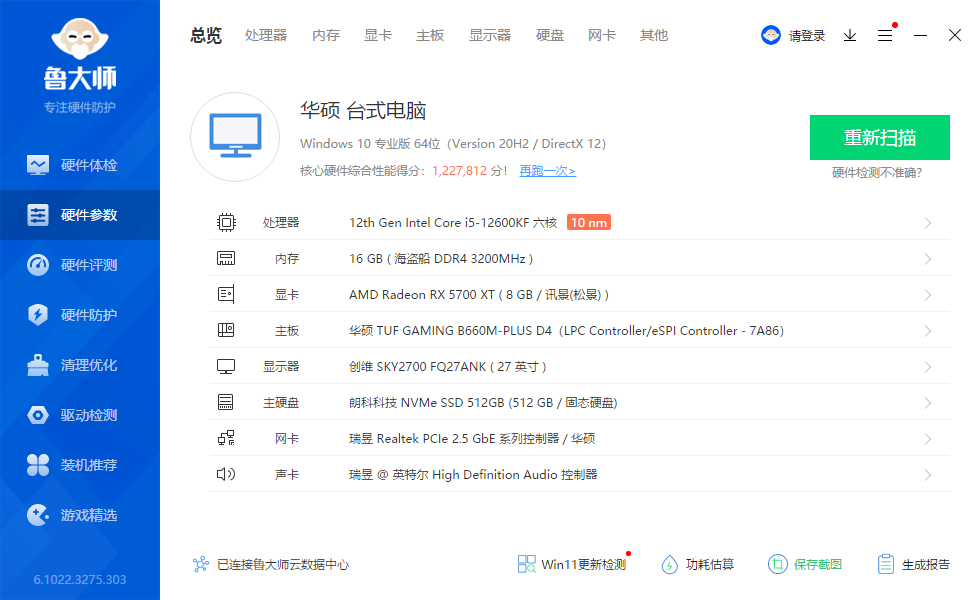Select 装机推荐 in the sidebar
Screen dimensions: 980x600
80,465
